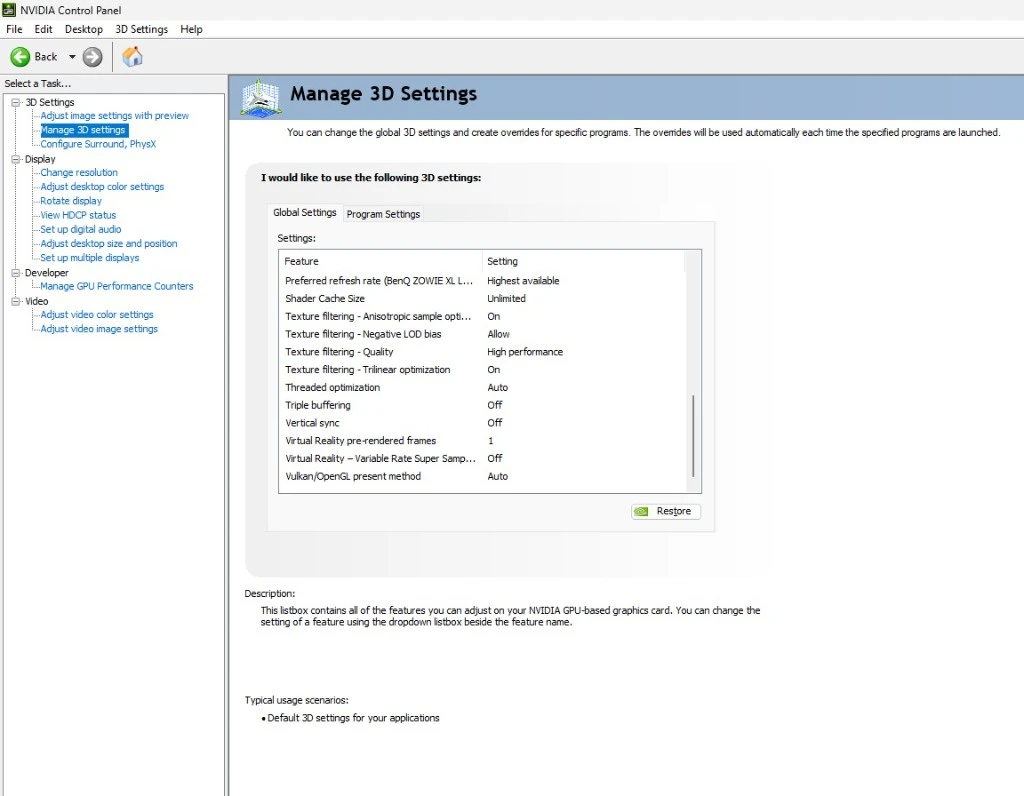Select Manage 3D settings in the tree
Image resolution: width=1024 pixels, height=796 pixels.
click(x=83, y=130)
